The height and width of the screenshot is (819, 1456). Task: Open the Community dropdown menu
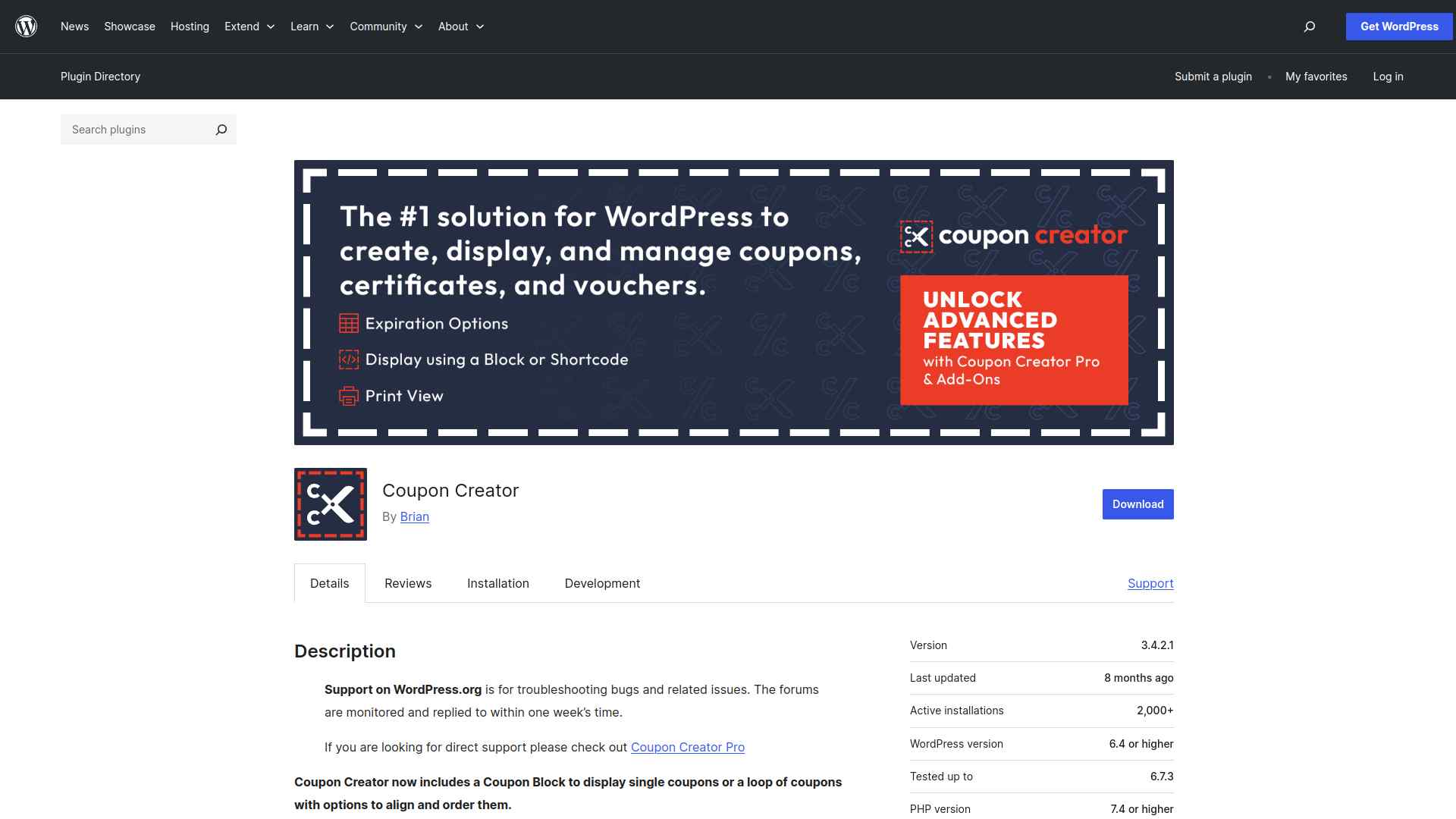point(386,27)
